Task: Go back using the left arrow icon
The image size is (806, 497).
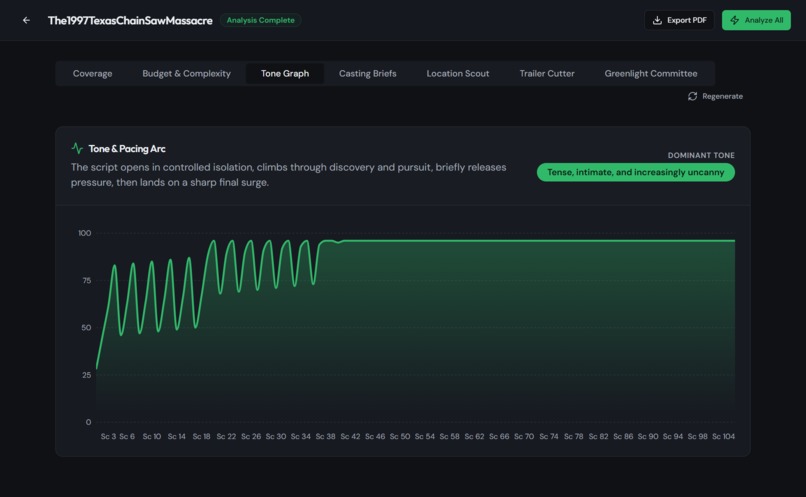Action: pyautogui.click(x=26, y=20)
